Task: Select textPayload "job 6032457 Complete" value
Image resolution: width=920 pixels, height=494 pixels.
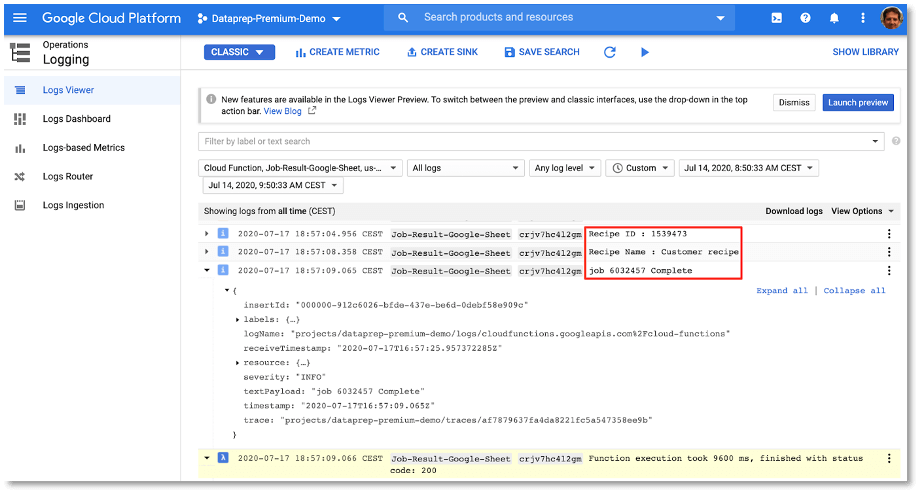Action: point(368,391)
